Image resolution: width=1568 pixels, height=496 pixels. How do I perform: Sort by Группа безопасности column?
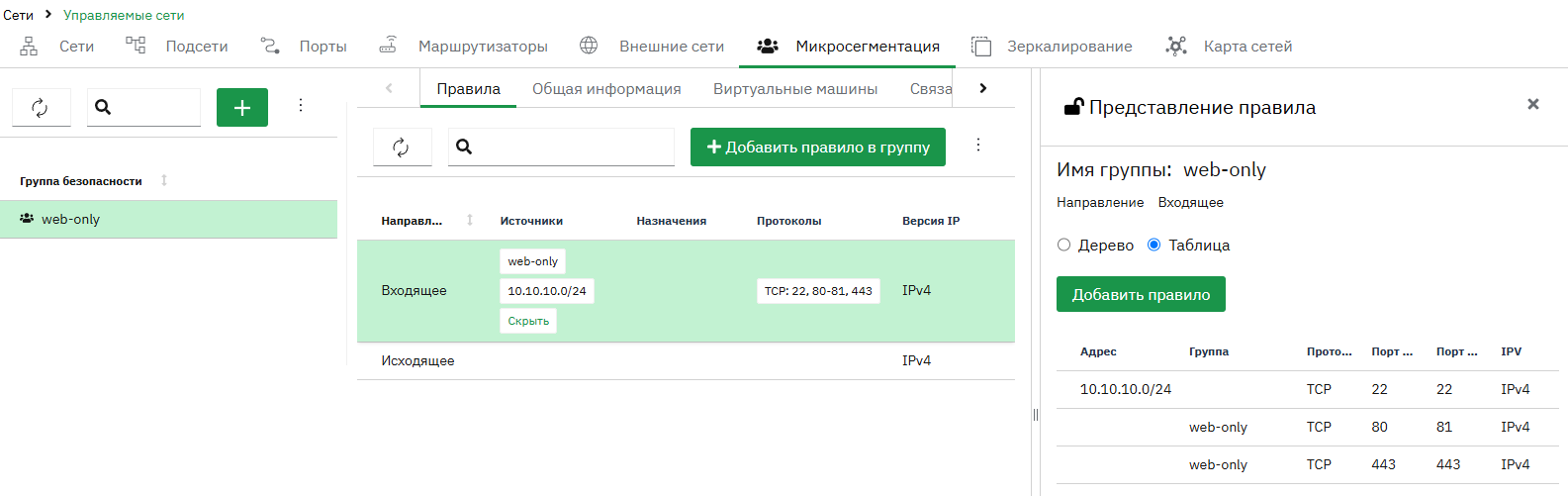[x=164, y=180]
